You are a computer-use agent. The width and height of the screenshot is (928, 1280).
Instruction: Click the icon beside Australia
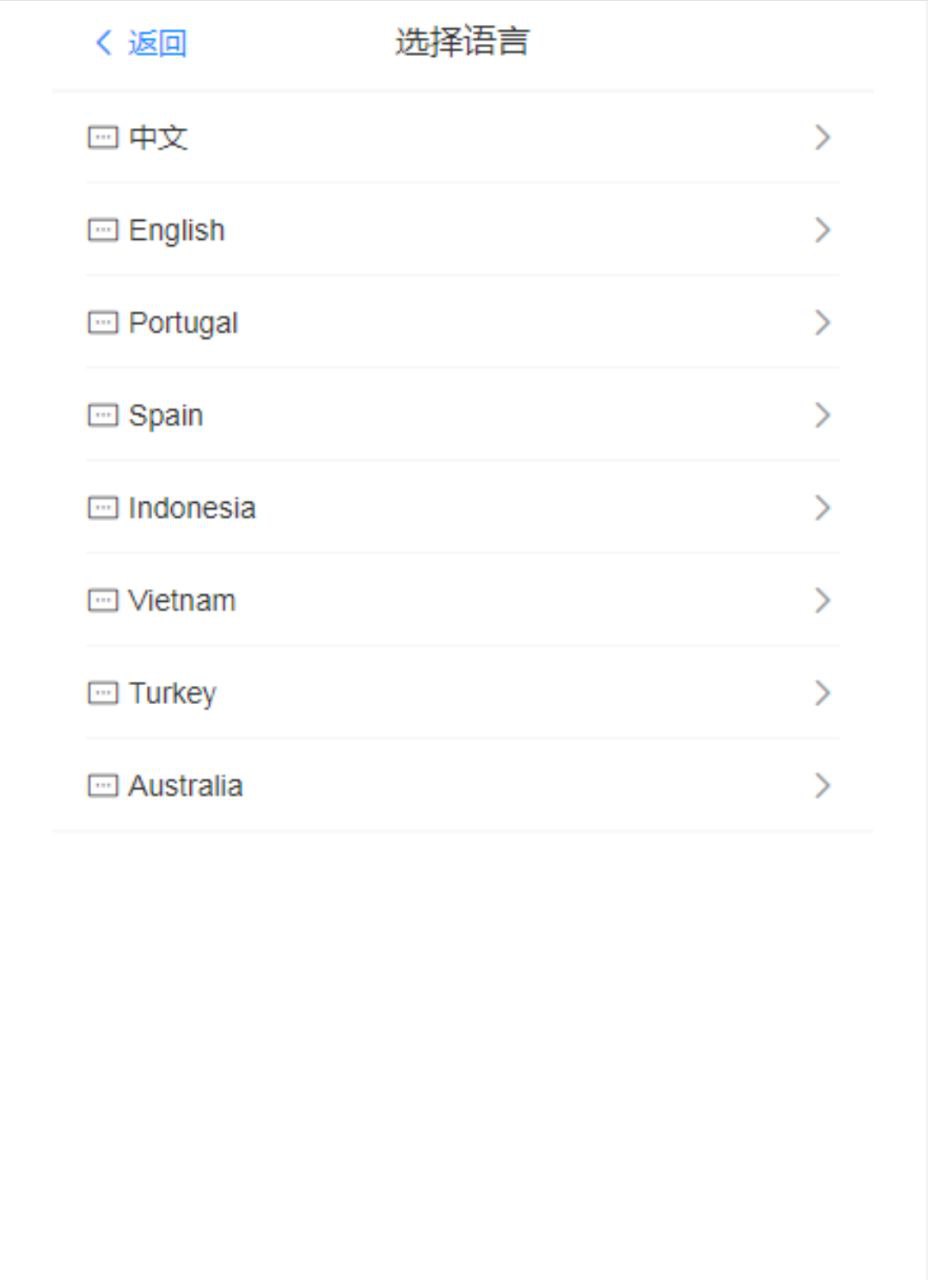pos(103,786)
